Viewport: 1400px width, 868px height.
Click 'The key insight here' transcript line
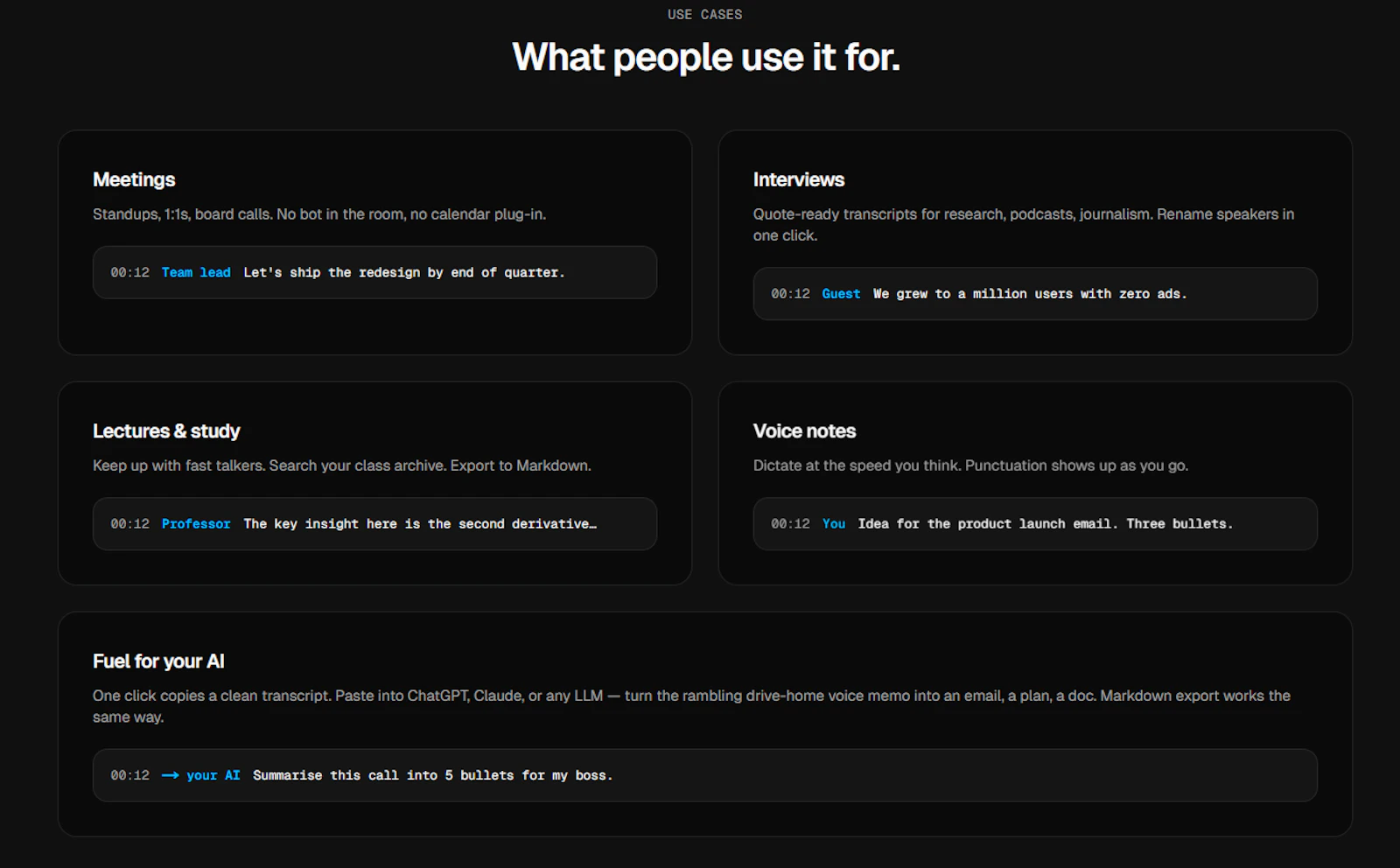420,524
